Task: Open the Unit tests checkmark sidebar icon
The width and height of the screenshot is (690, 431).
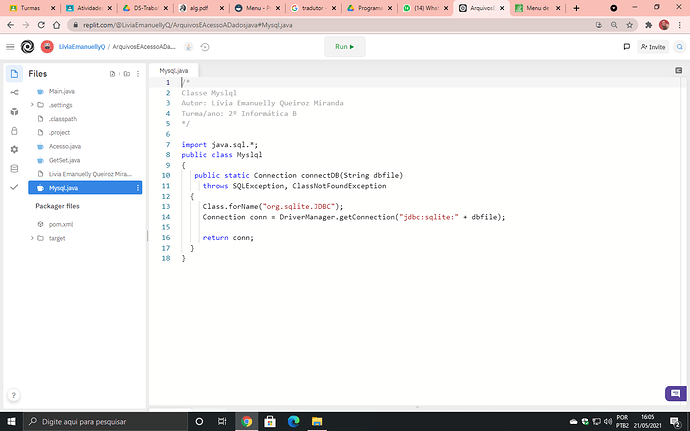Action: coord(14,187)
